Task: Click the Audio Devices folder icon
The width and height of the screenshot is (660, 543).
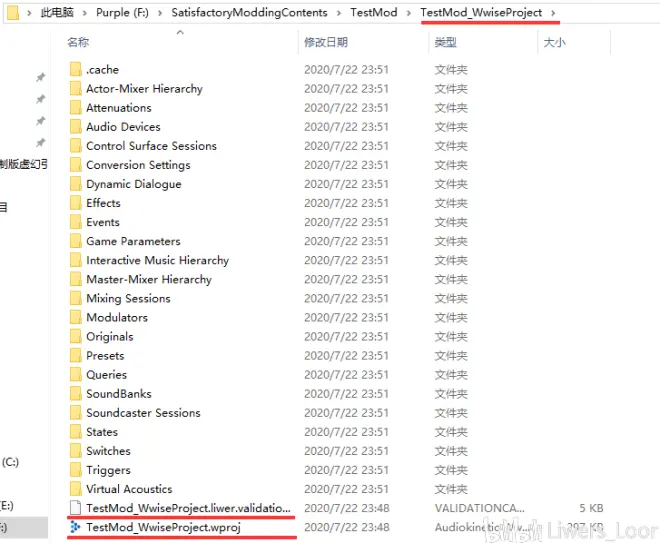Action: (76, 127)
